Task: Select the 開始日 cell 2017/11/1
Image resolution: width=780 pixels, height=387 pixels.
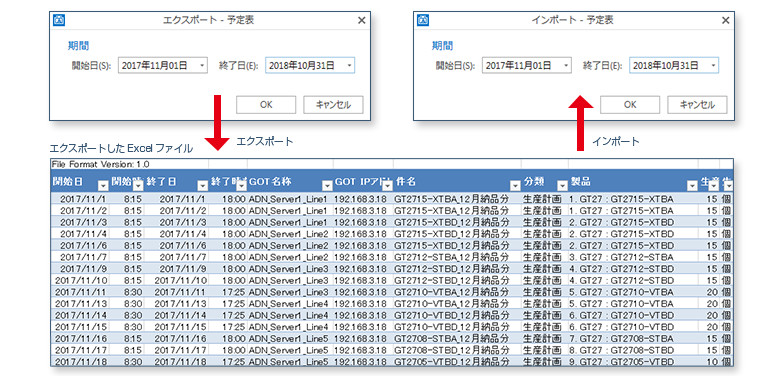Action: pyautogui.click(x=79, y=199)
